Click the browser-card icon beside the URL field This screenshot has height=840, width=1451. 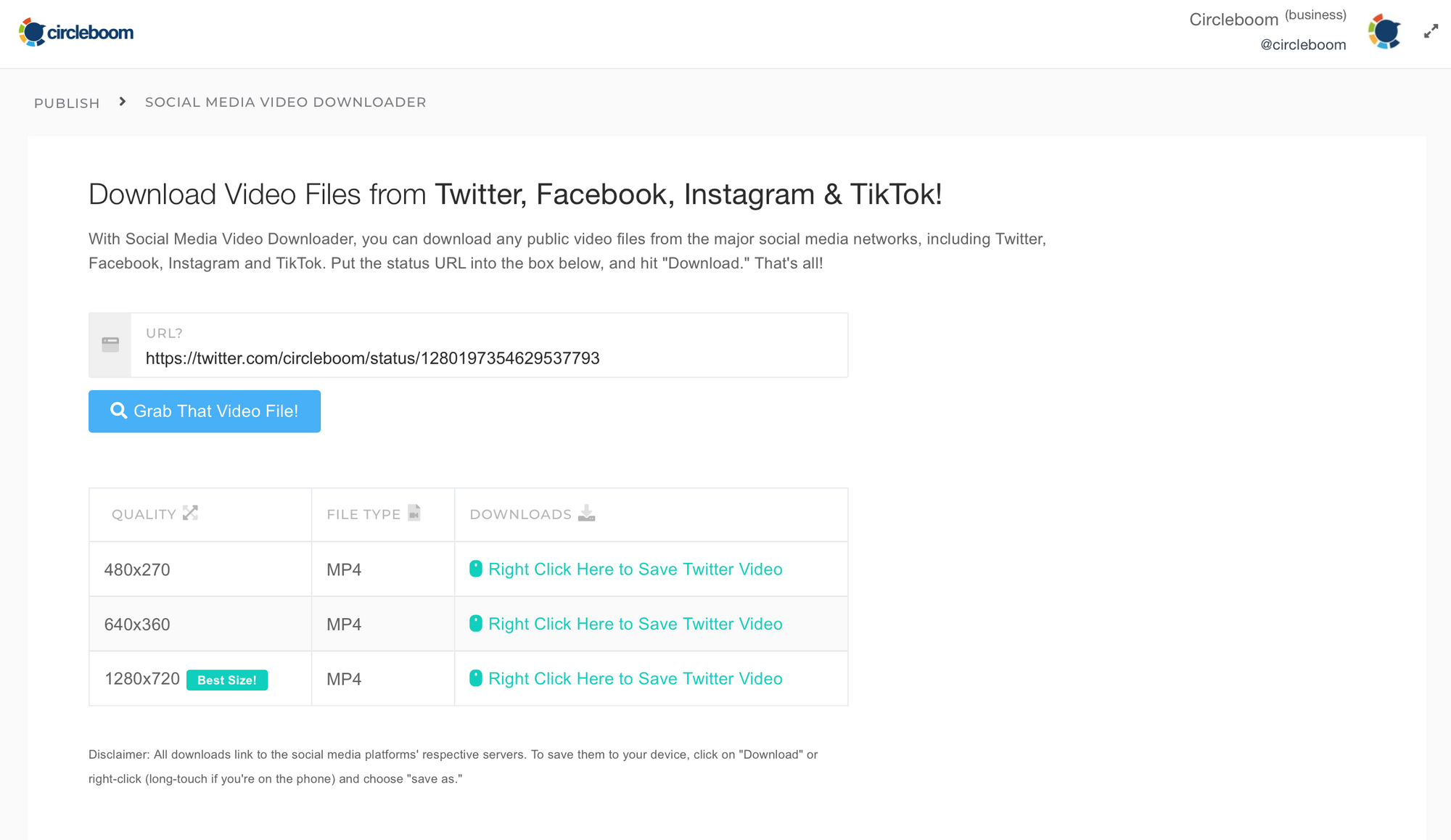[x=110, y=345]
